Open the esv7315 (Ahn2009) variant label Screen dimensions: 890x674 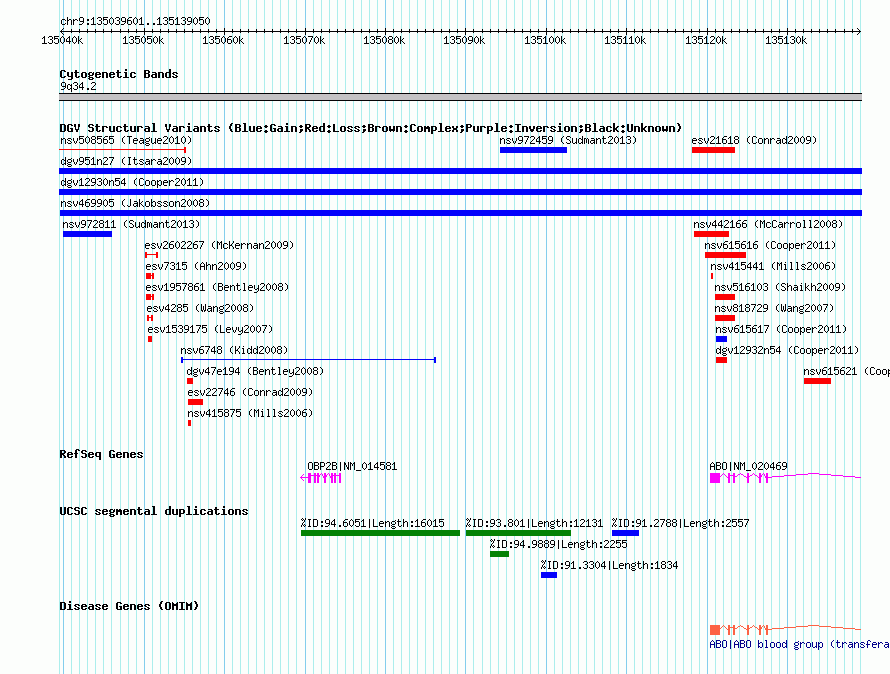[x=196, y=266]
